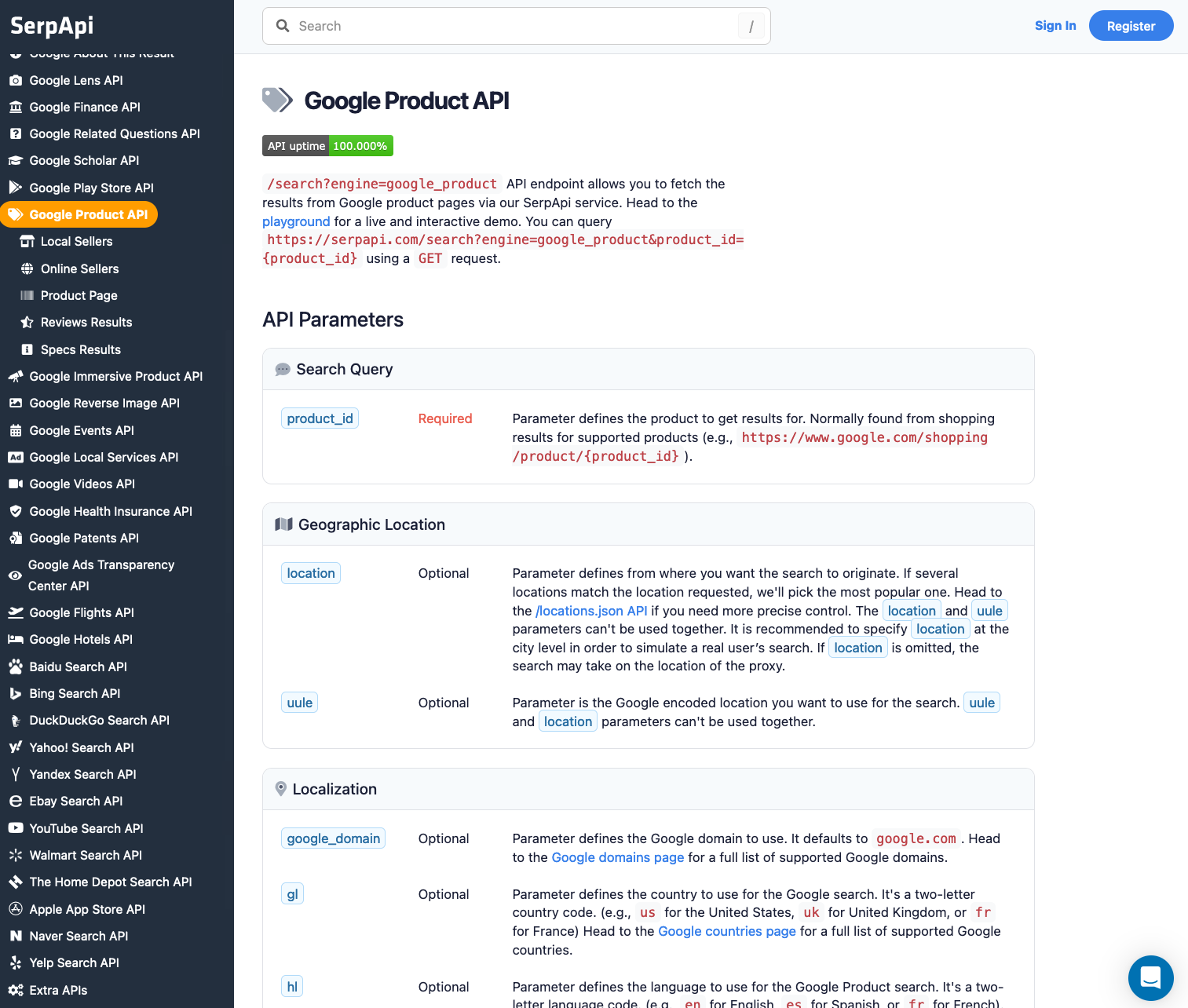Open the Google domains page link
1188x1008 pixels.
(618, 857)
